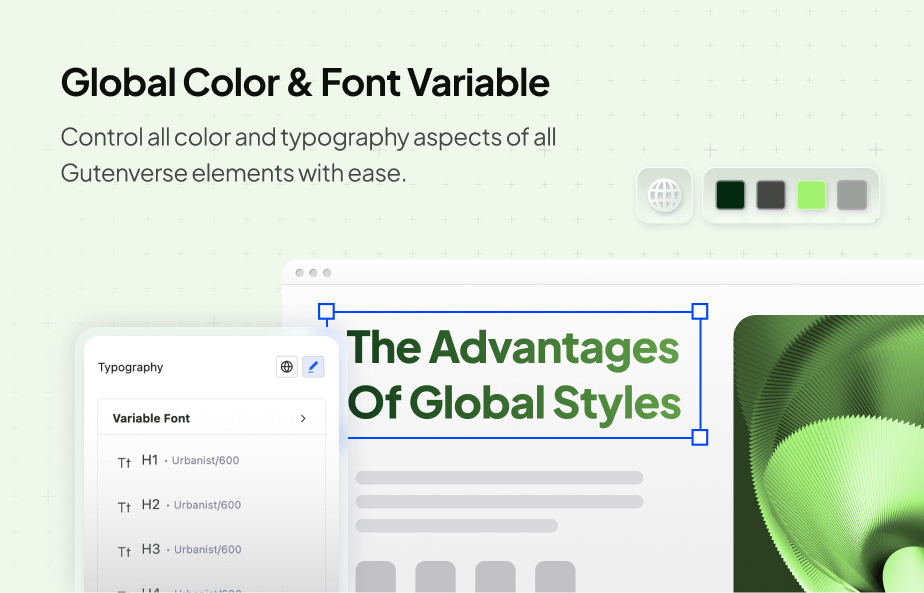Image resolution: width=924 pixels, height=593 pixels.
Task: Click the Typography panel title
Action: (130, 367)
